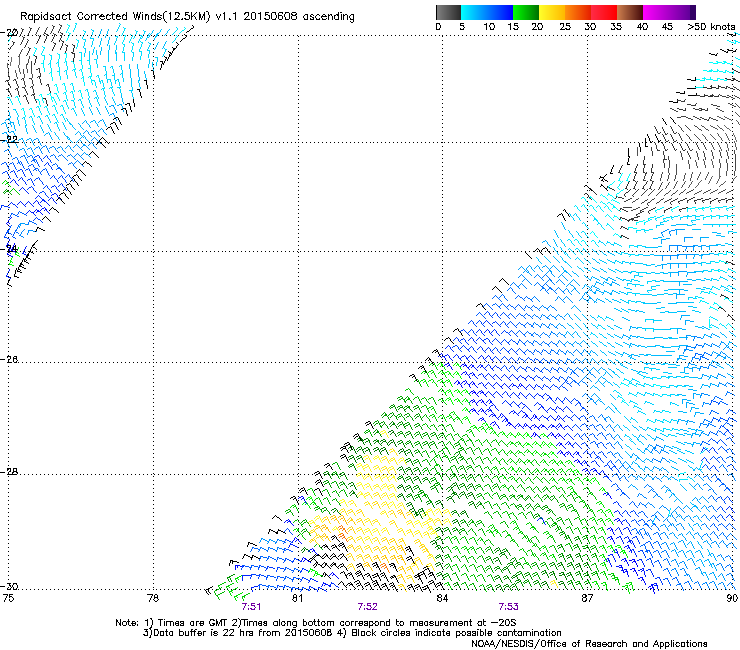Click the 7:52 time marker
This screenshot has width=740, height=650.
(367, 607)
